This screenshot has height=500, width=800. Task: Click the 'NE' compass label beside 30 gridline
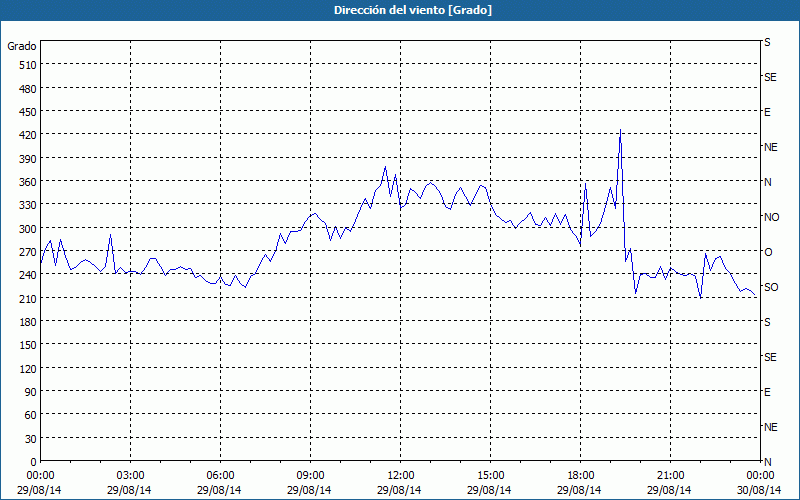(x=771, y=427)
